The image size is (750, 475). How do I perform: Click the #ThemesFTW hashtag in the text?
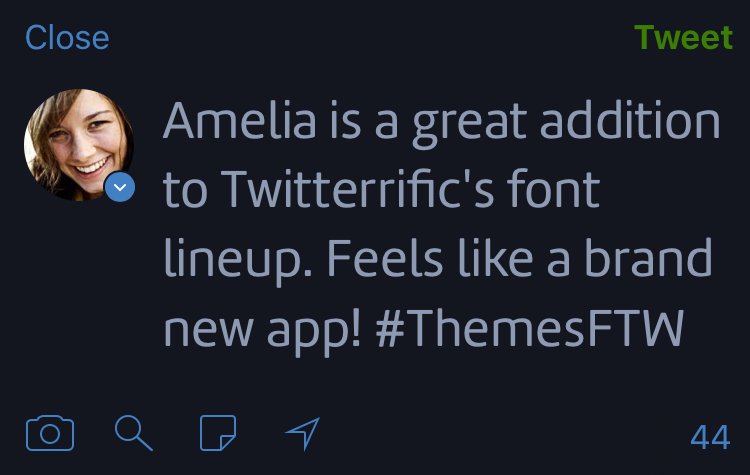point(528,329)
